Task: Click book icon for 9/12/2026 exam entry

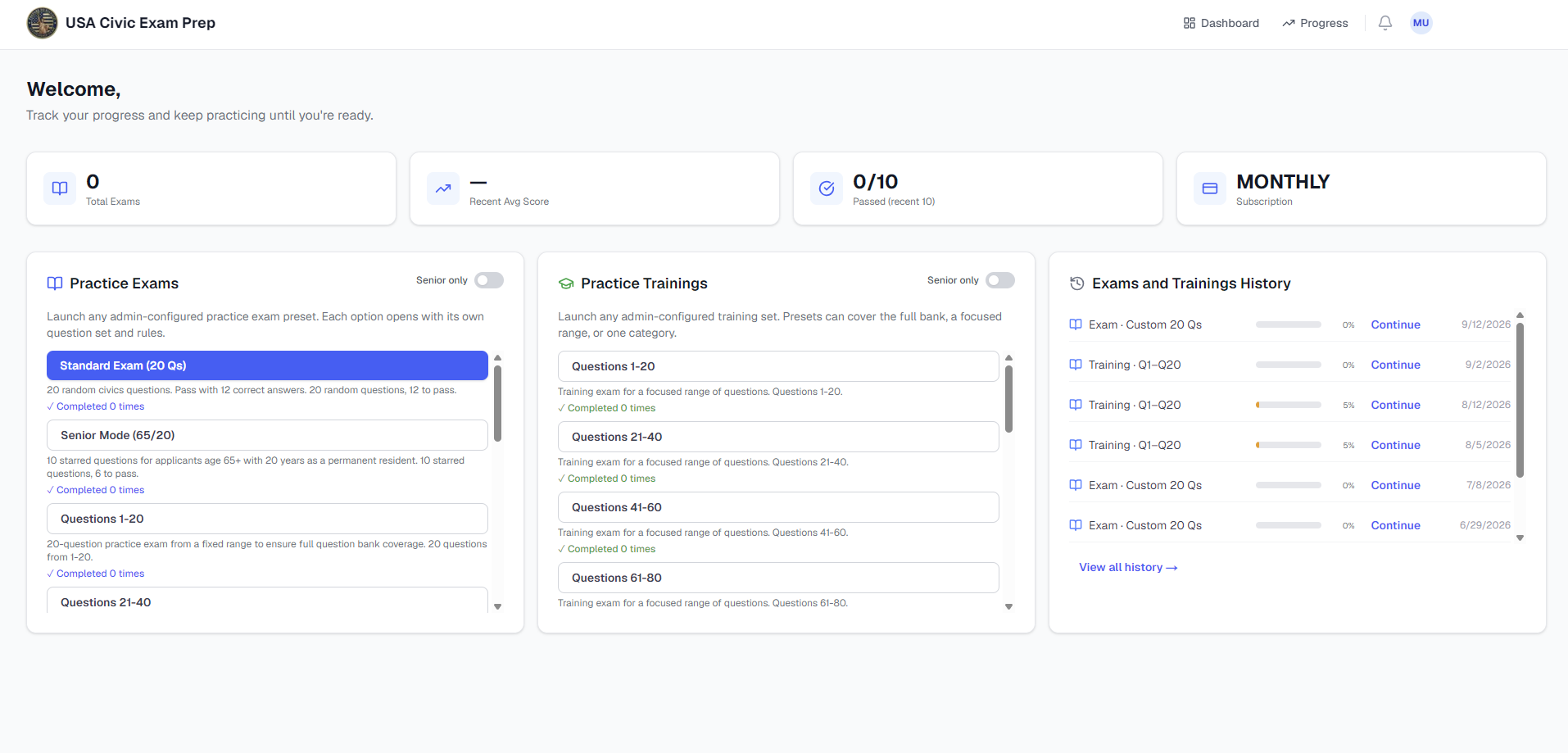Action: point(1076,324)
